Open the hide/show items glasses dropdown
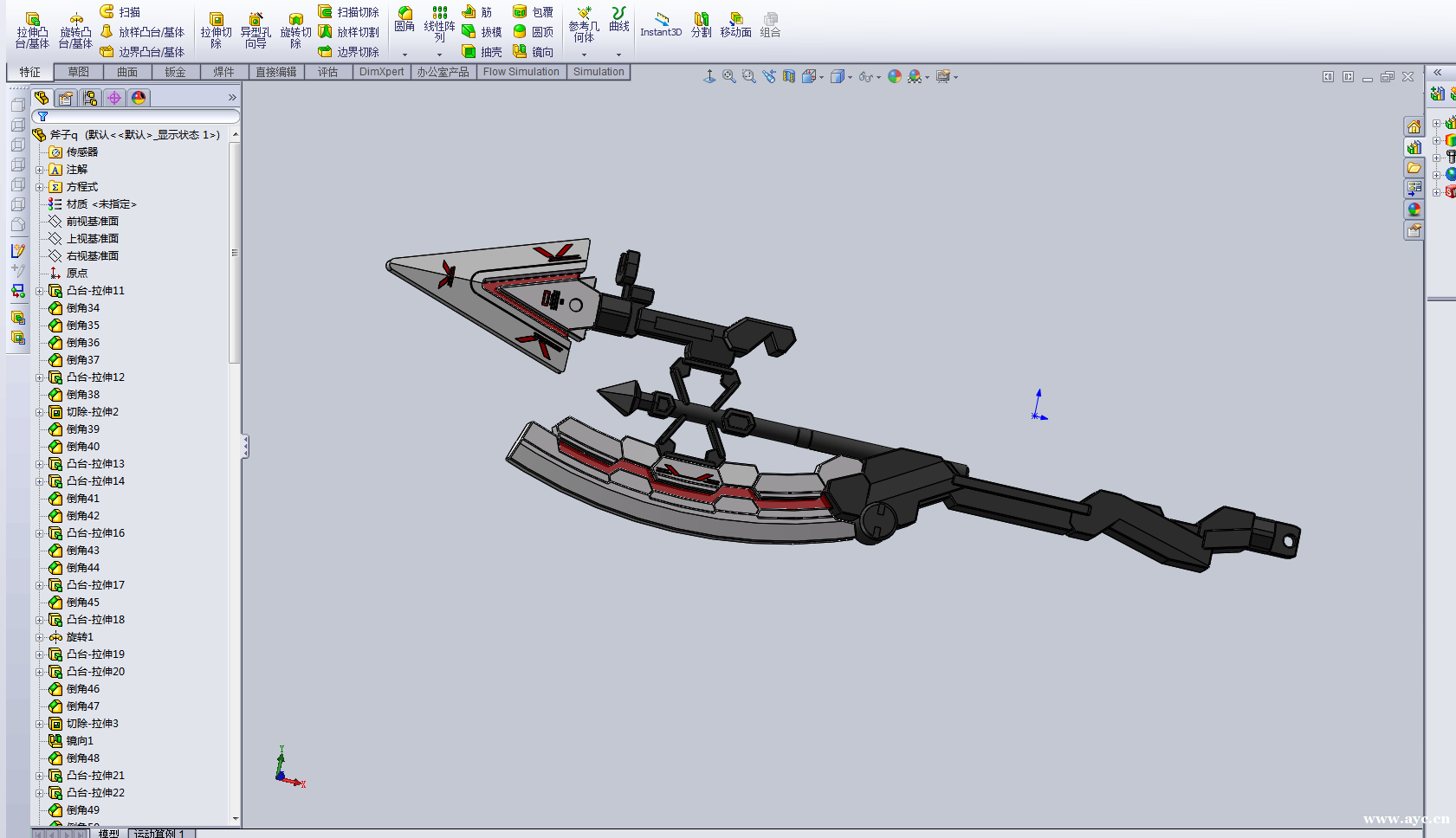Viewport: 1456px width, 838px height. pyautogui.click(x=870, y=77)
